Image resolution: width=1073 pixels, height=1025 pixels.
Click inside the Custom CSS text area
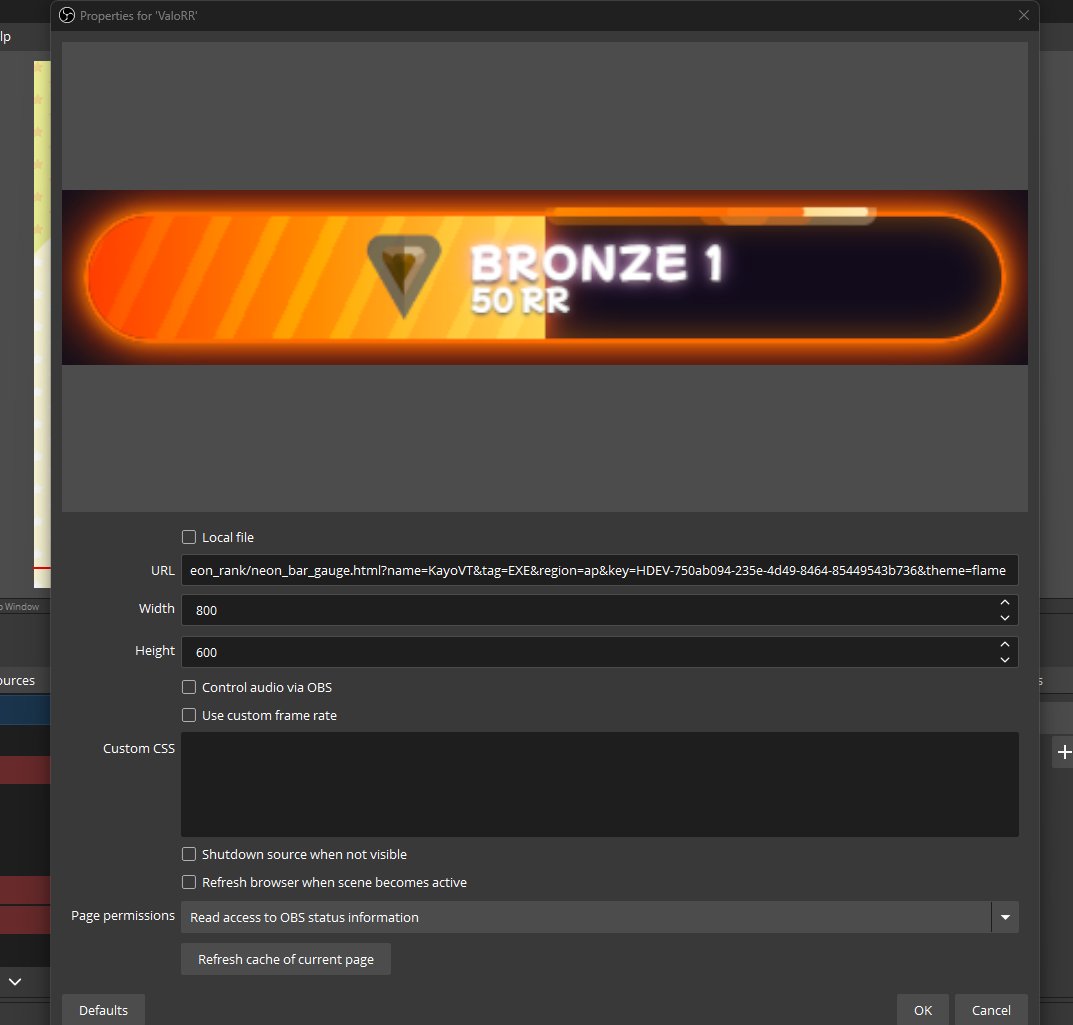[x=599, y=784]
